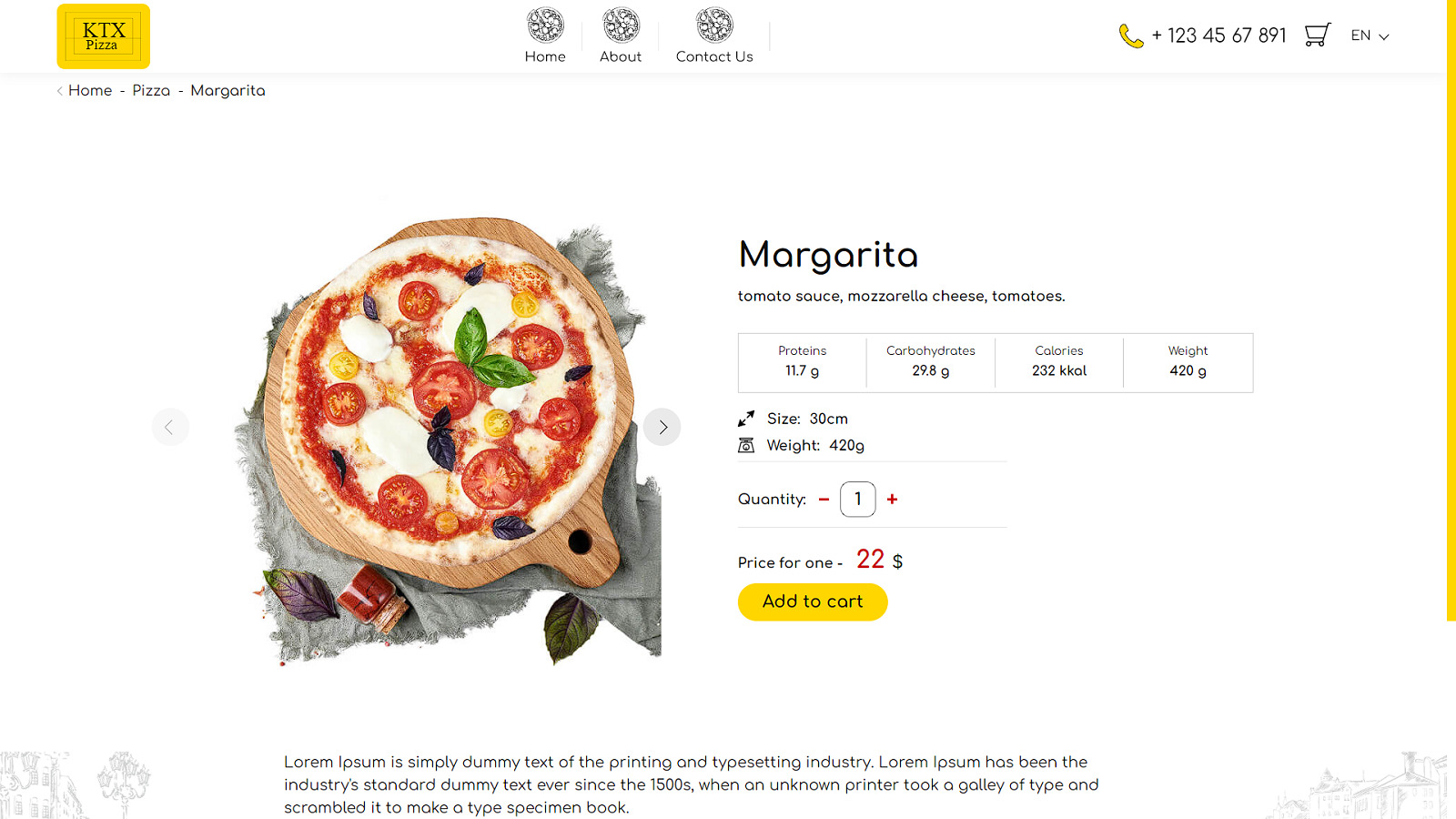Click the KTX Pizza logo
The width and height of the screenshot is (1456, 819).
[103, 35]
